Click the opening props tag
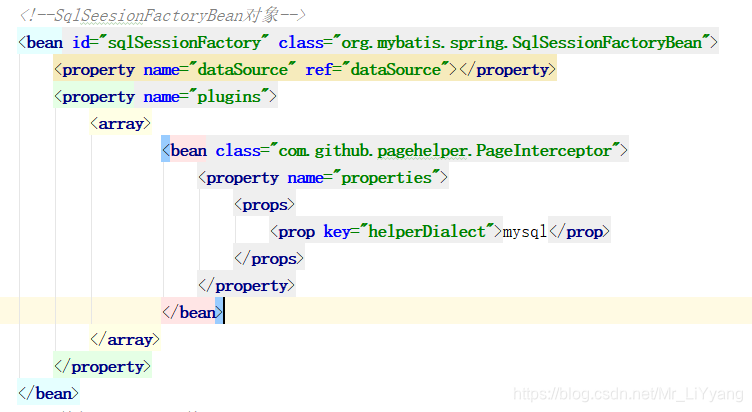The width and height of the screenshot is (752, 412). (264, 205)
